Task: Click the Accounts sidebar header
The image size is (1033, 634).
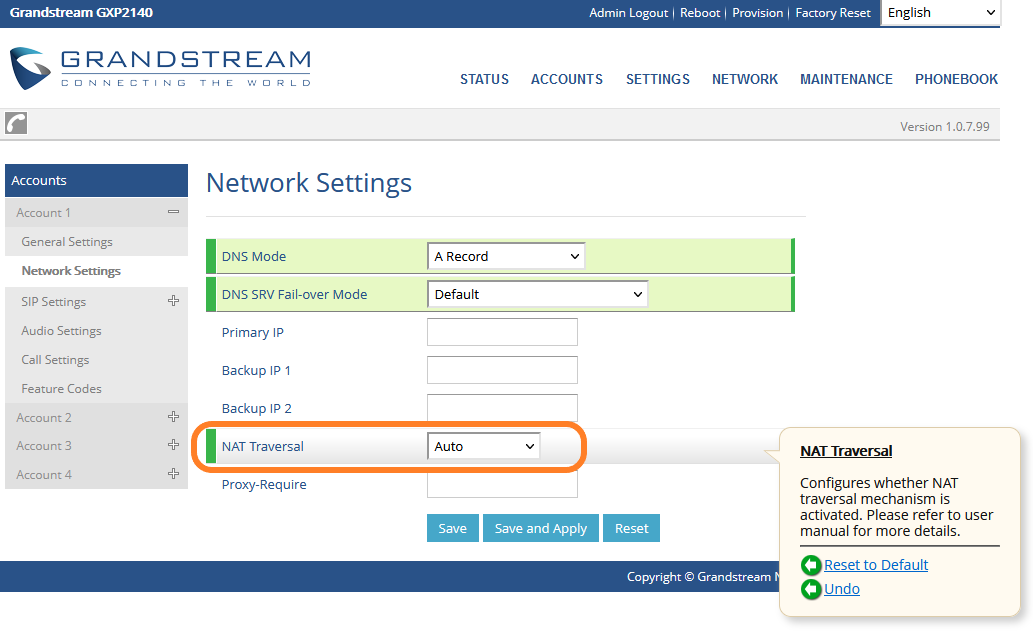Action: (96, 181)
